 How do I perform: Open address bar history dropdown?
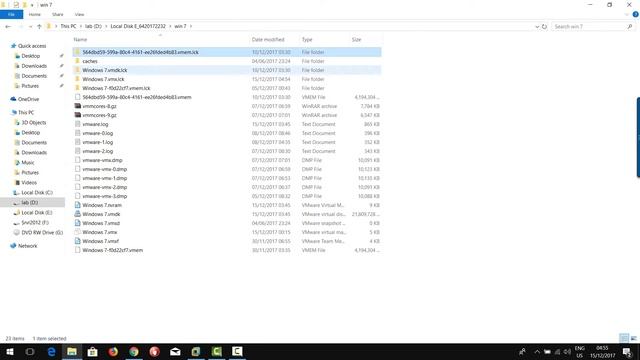(537, 27)
